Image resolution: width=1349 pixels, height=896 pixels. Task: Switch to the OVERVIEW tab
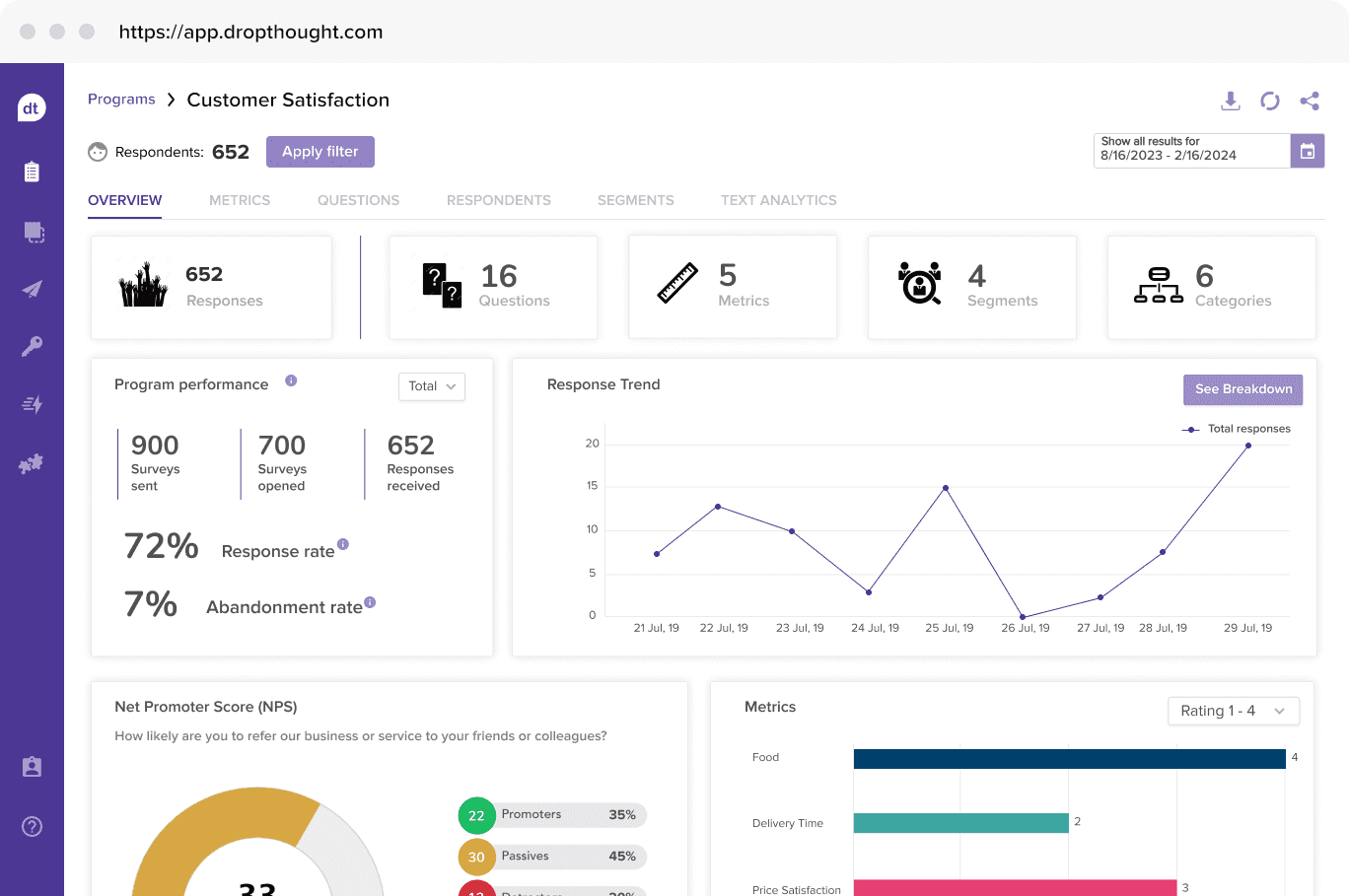125,200
